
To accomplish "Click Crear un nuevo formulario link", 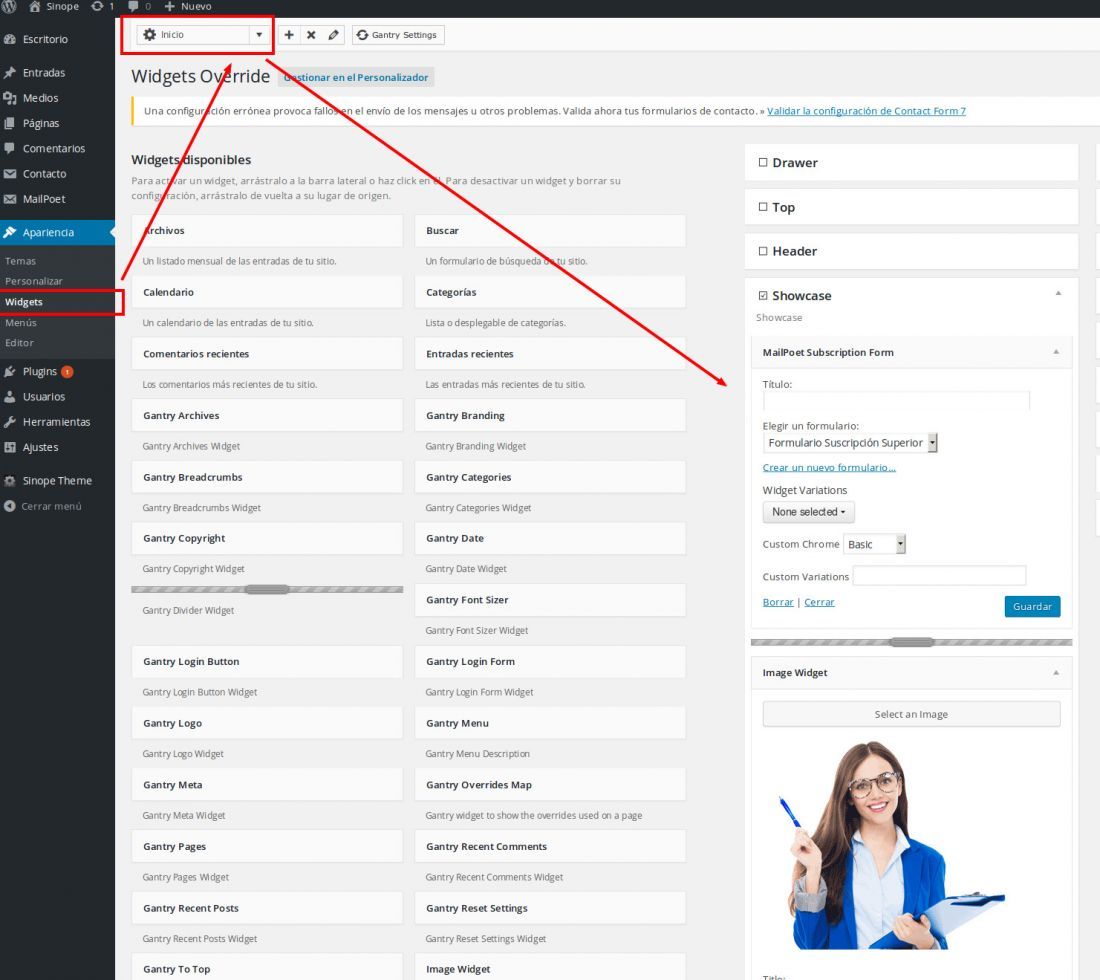I will (x=829, y=467).
